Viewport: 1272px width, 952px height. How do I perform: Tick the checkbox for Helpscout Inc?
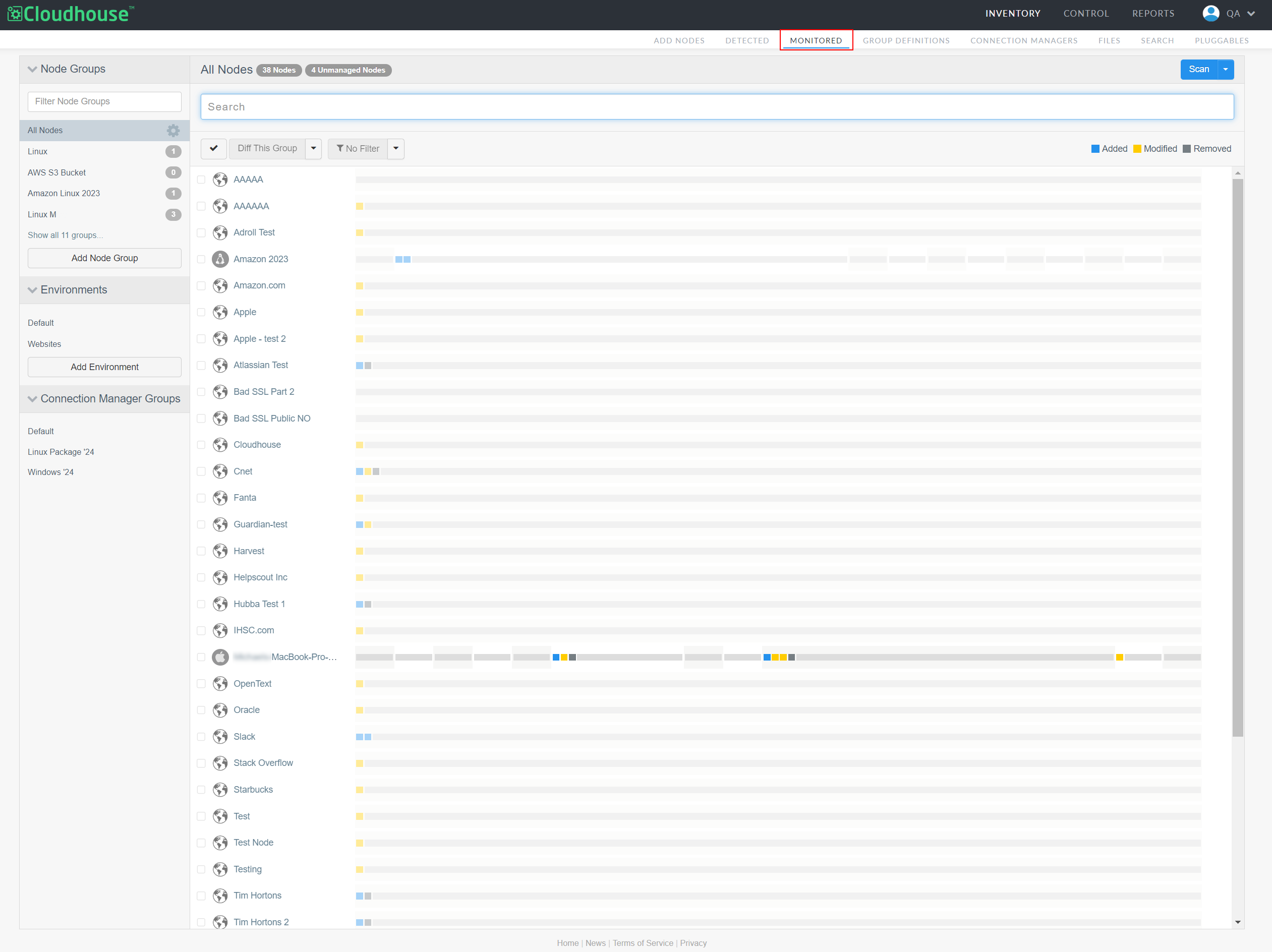click(201, 578)
